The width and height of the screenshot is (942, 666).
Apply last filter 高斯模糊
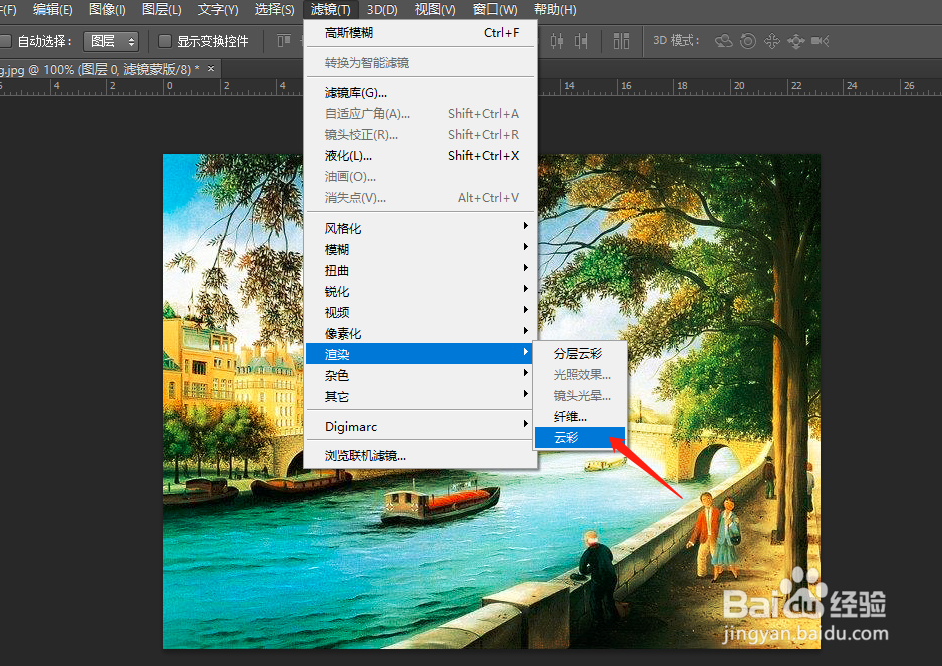click(420, 32)
